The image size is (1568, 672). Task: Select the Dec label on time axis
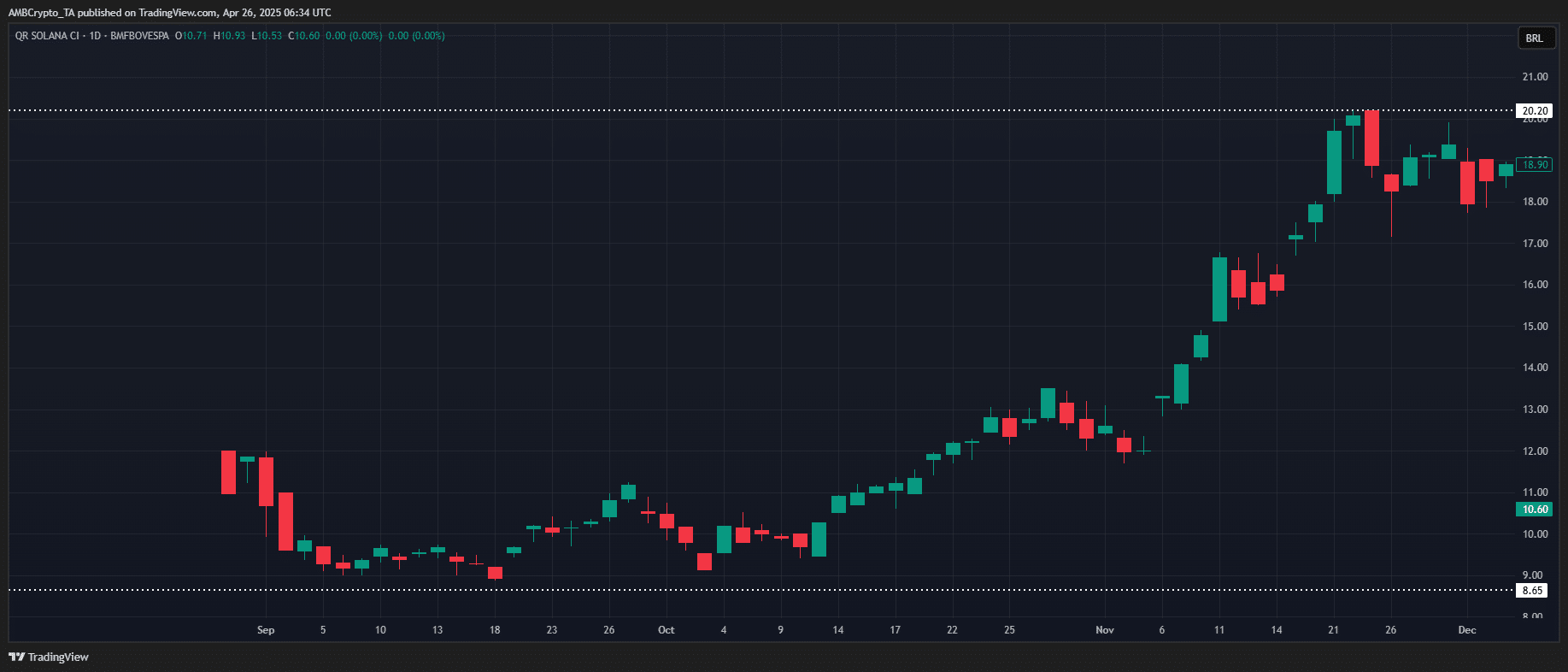coord(1466,630)
